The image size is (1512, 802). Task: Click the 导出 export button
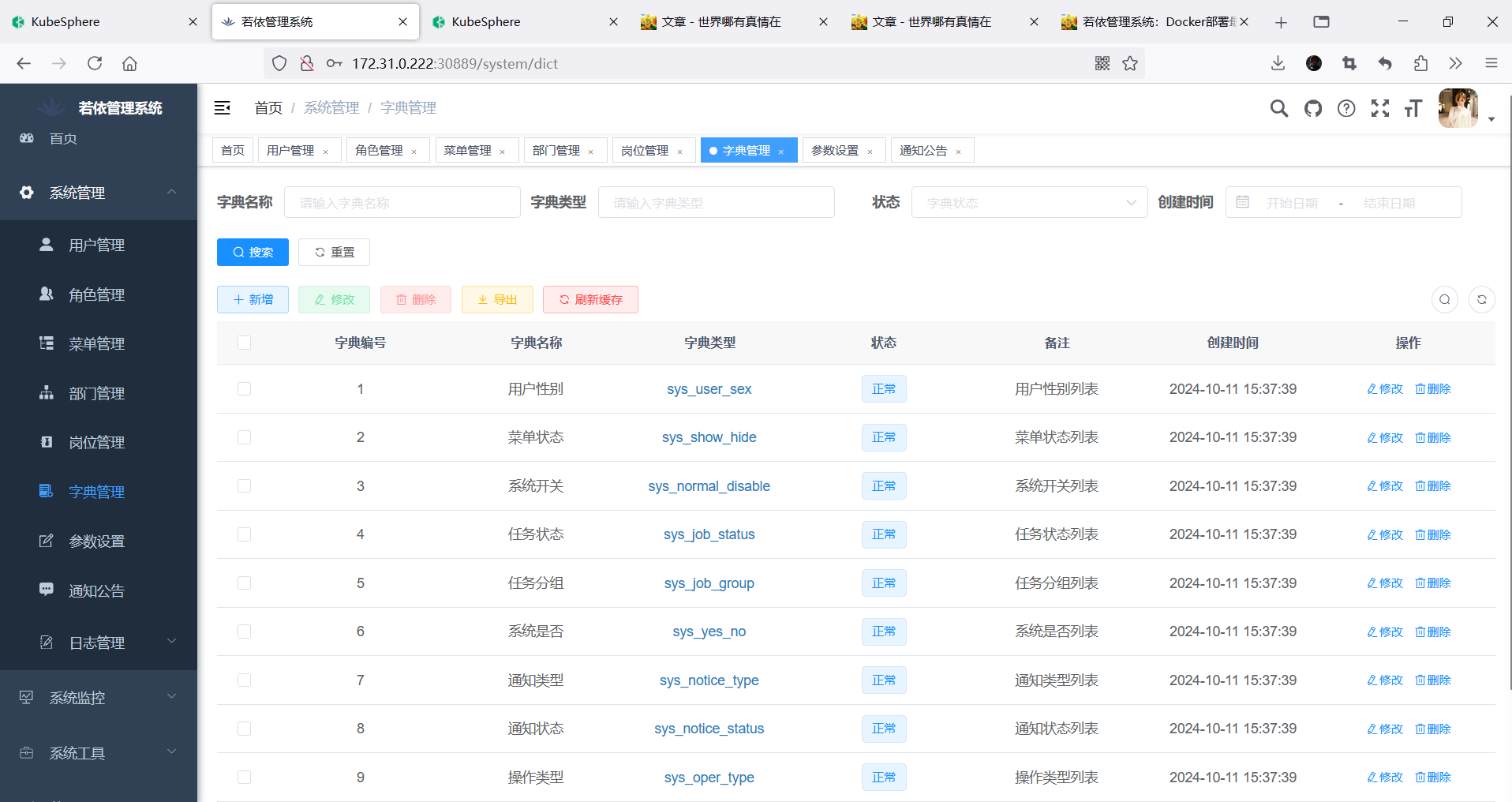click(x=497, y=299)
